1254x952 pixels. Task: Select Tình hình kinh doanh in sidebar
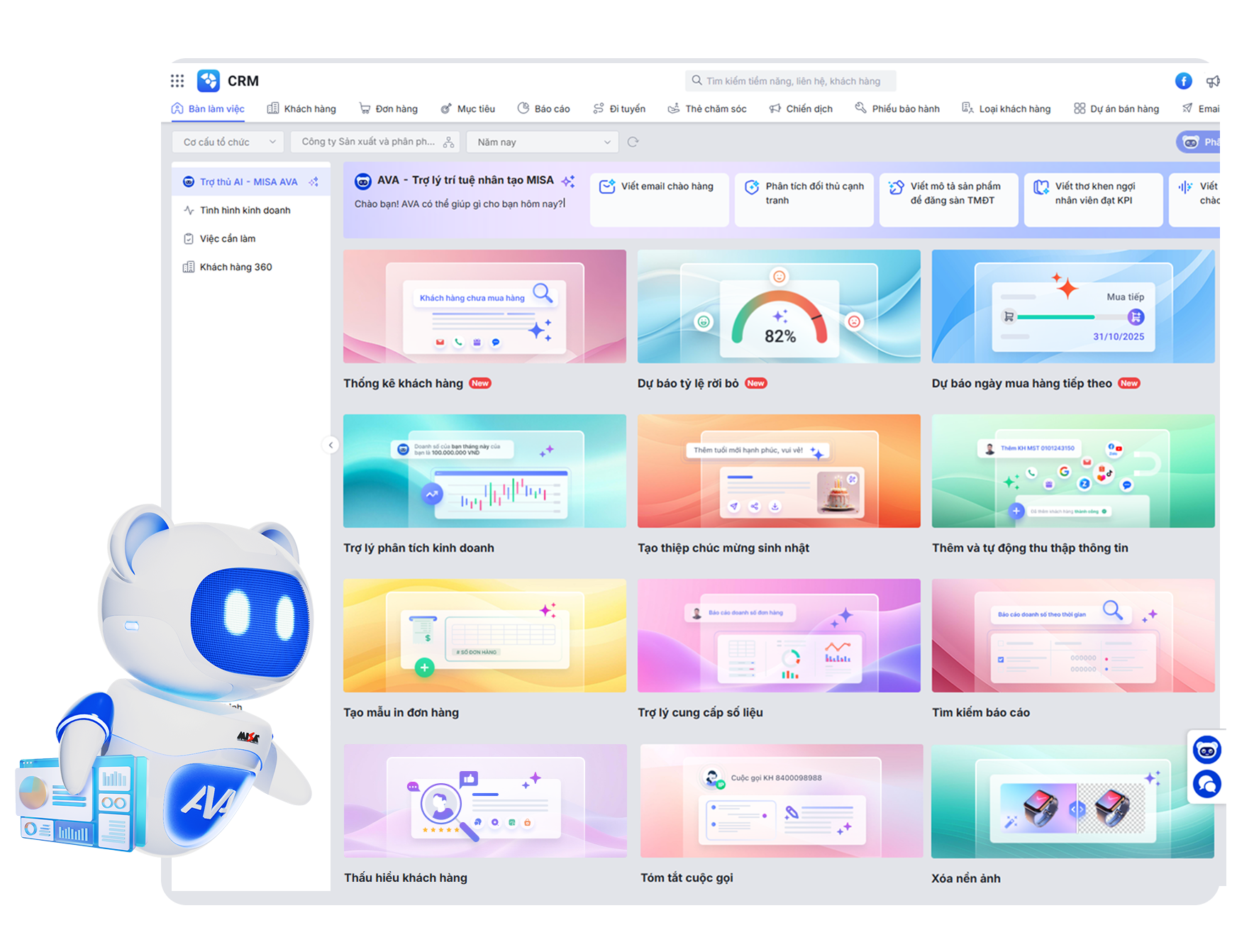click(245, 210)
